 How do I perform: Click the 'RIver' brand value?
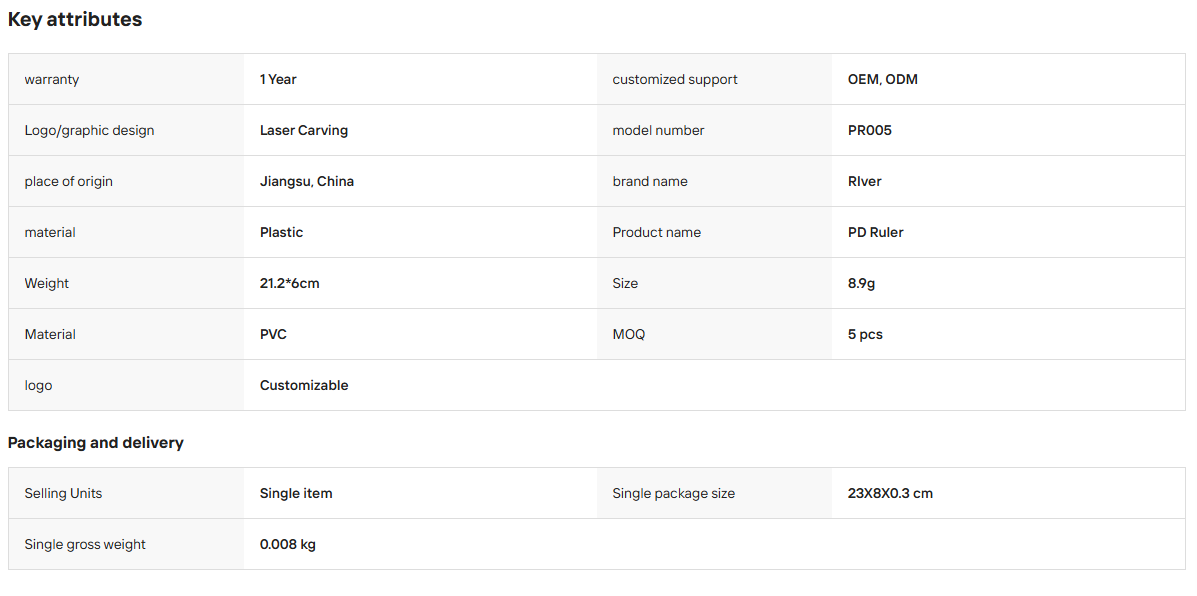(865, 182)
